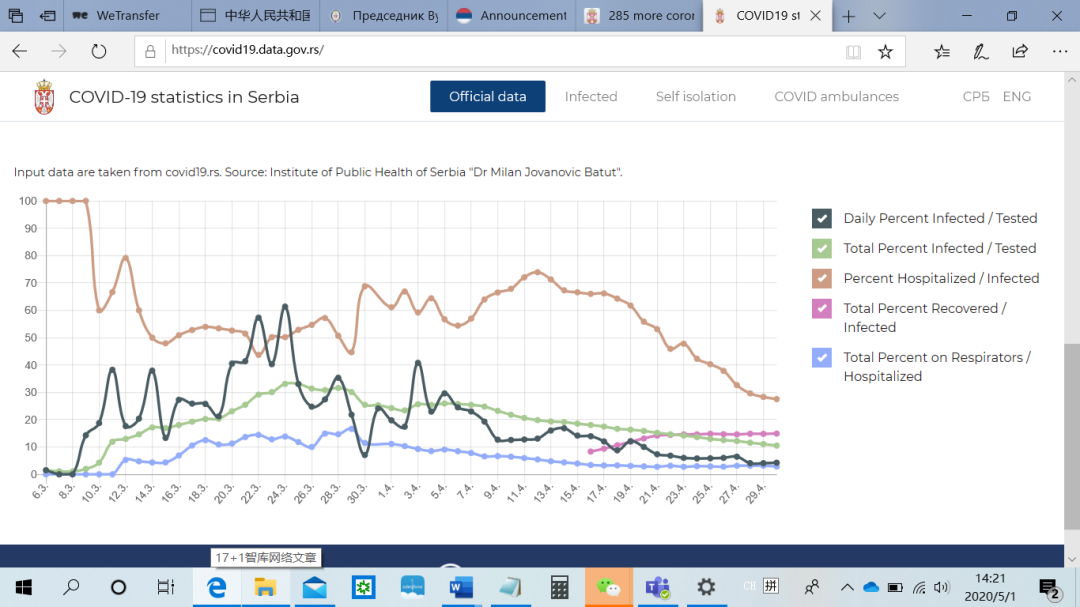Toggle Percent Hospitalized / Infected series
Image resolution: width=1080 pixels, height=607 pixels.
[822, 278]
